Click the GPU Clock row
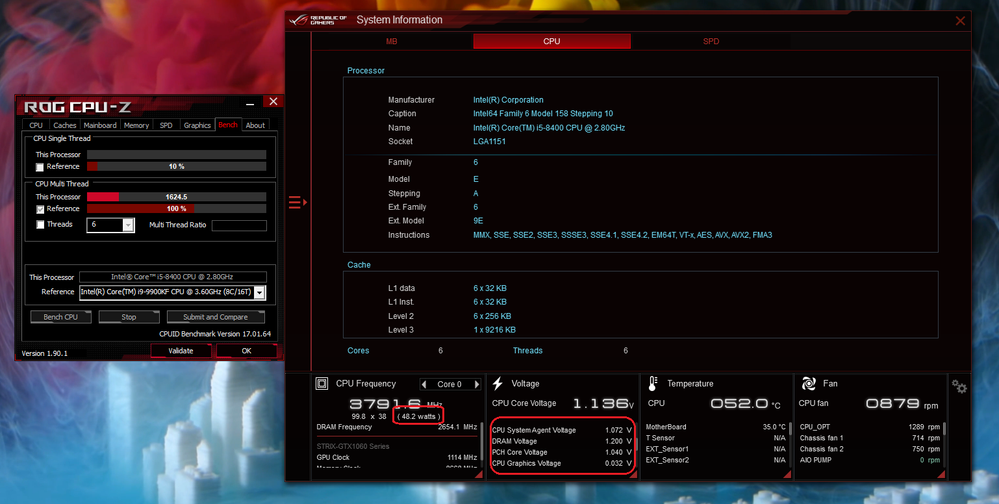This screenshot has width=999, height=504. point(397,457)
